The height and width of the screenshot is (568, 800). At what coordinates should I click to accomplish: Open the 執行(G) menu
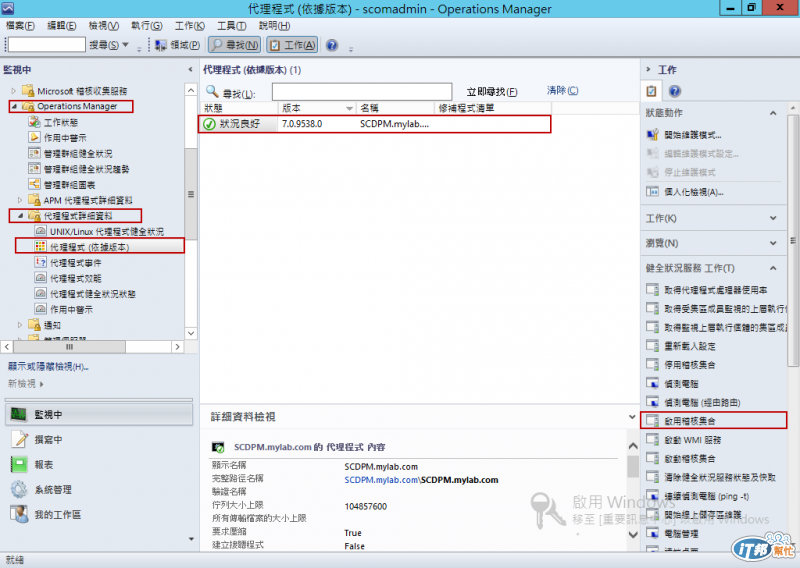click(146, 26)
